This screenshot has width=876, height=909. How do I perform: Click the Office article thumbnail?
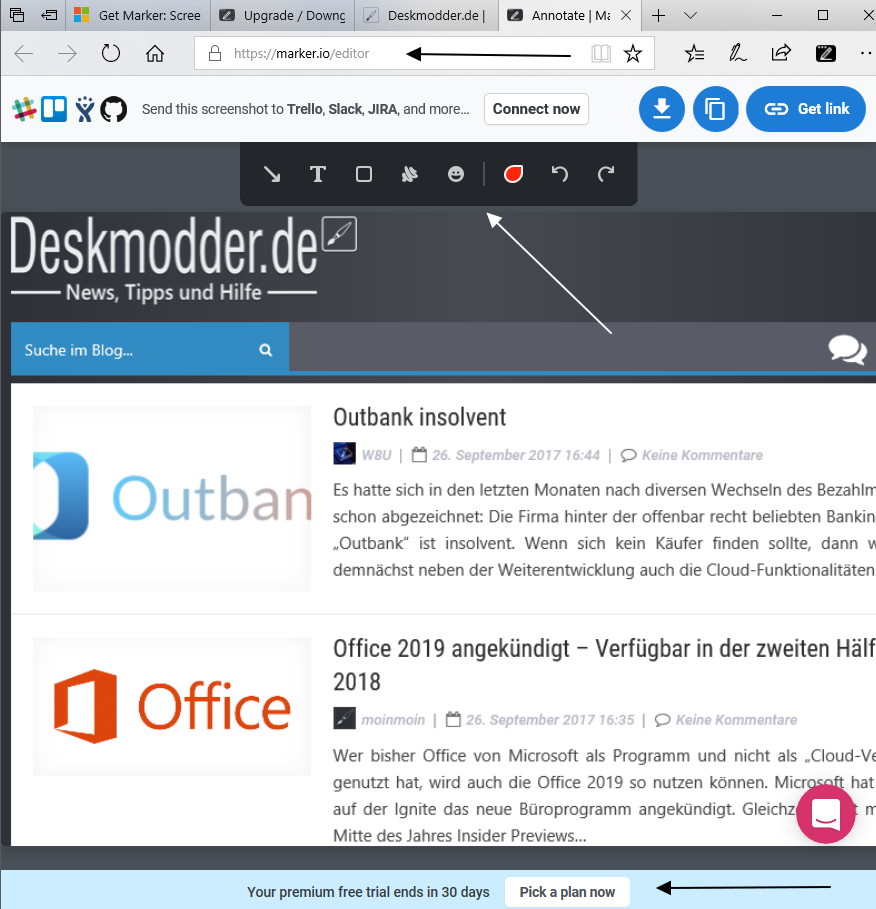(172, 706)
